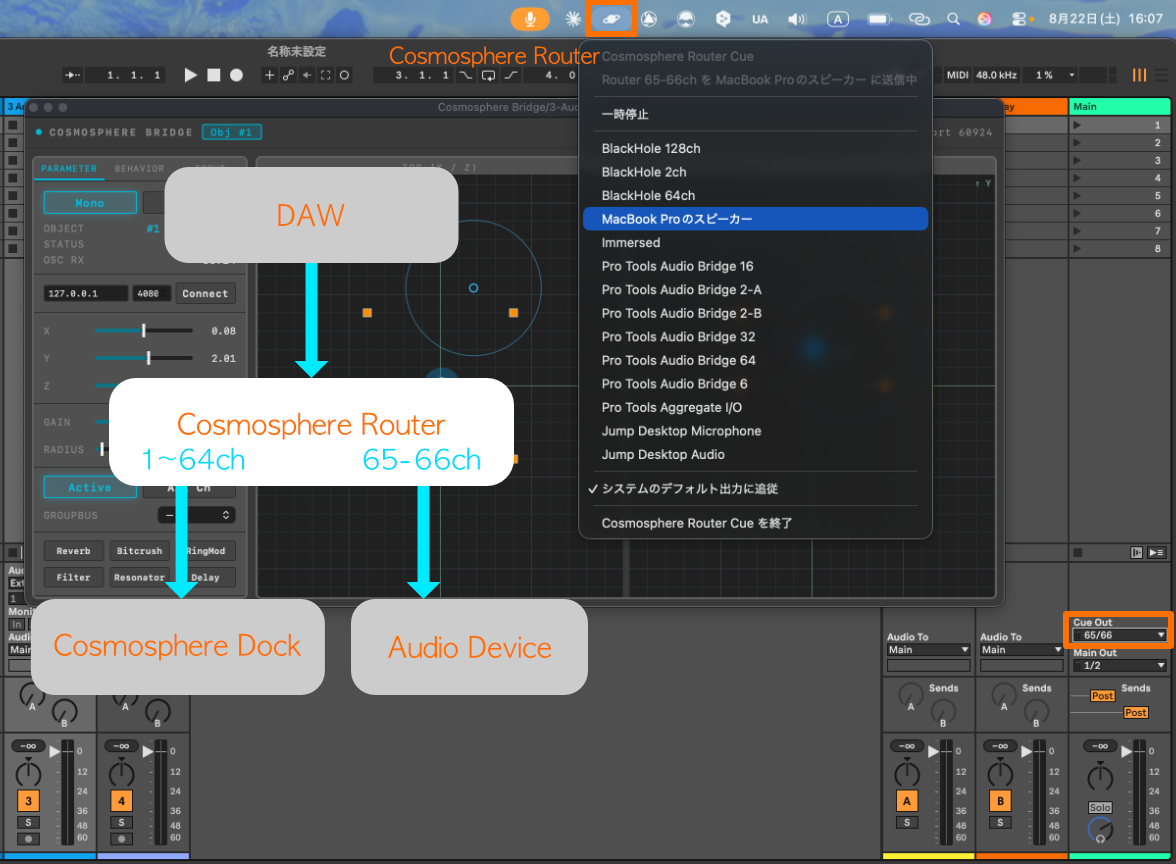Click the 127.0.0.1 IP address field
This screenshot has width=1176, height=864.
[86, 293]
